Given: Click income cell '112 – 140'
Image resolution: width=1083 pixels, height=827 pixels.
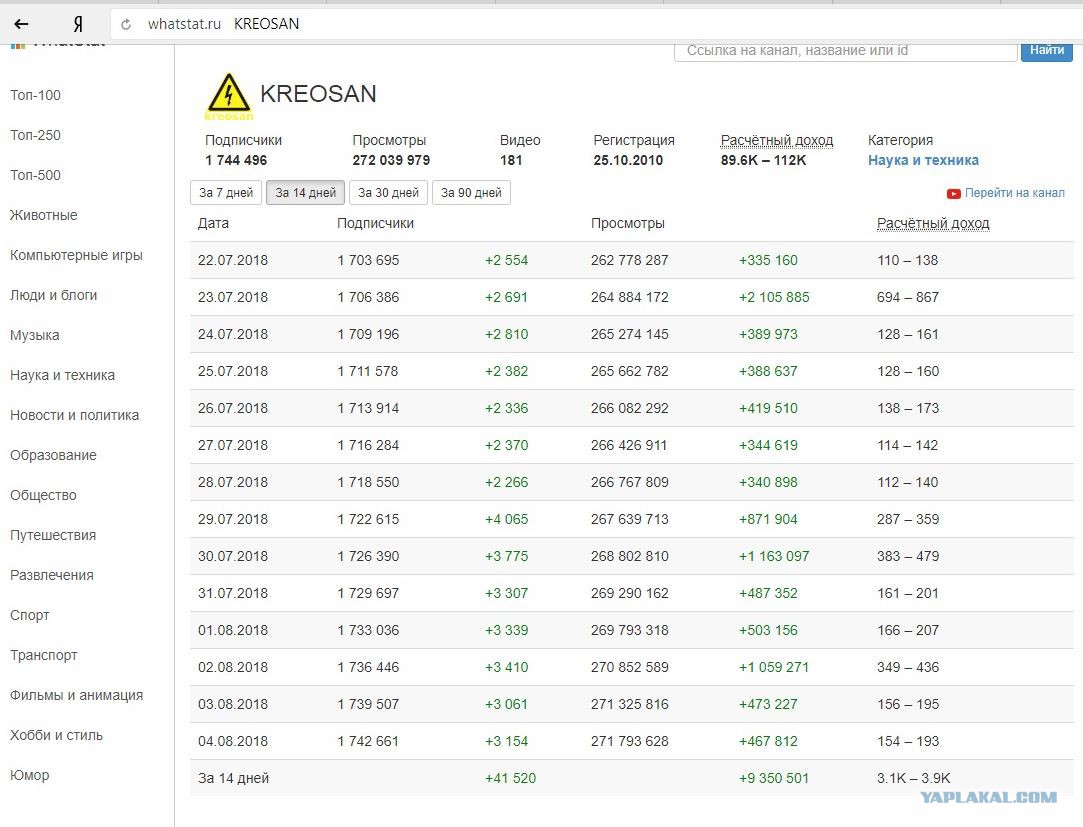Looking at the screenshot, I should click(x=908, y=482).
